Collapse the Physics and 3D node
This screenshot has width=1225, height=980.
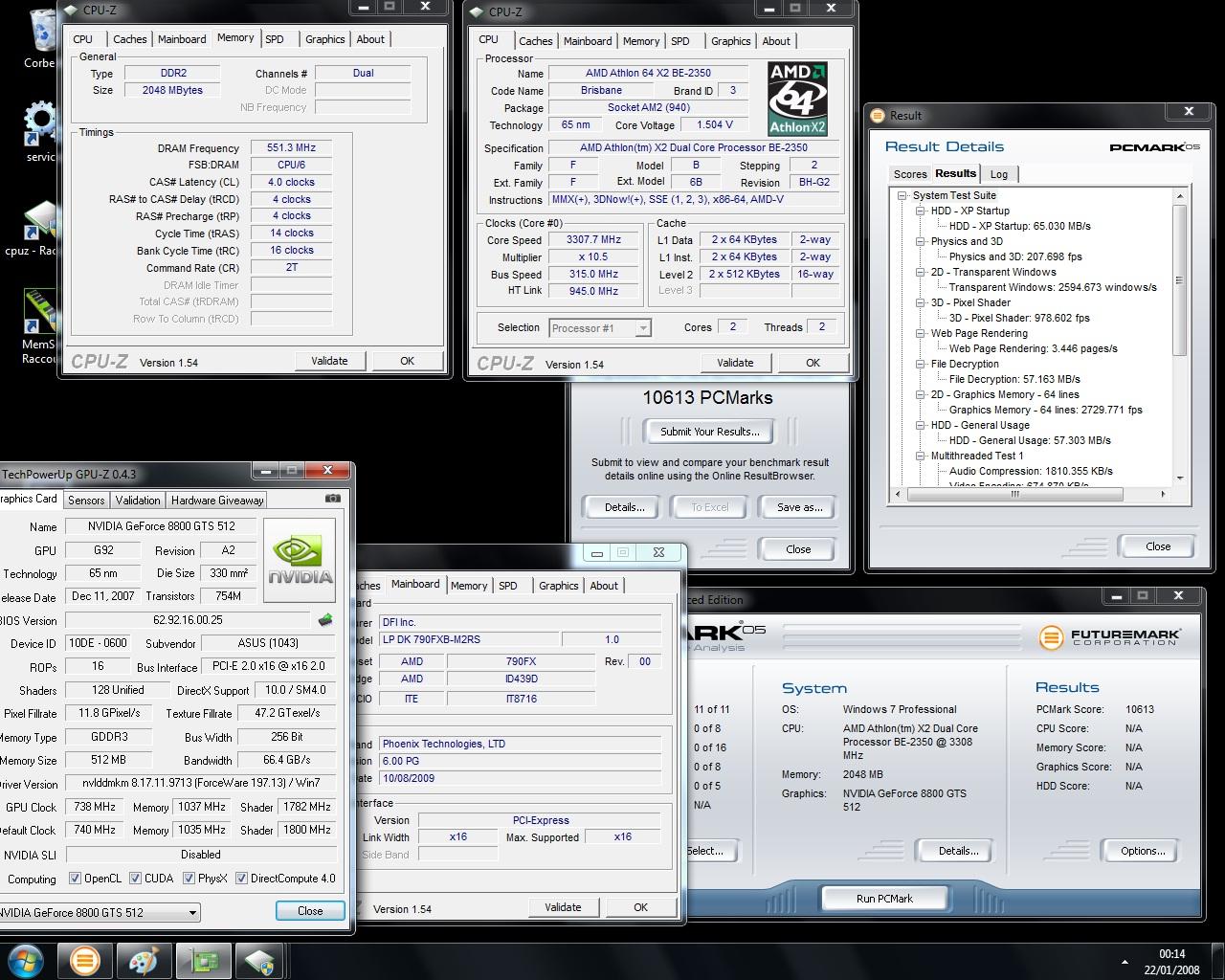[920, 241]
